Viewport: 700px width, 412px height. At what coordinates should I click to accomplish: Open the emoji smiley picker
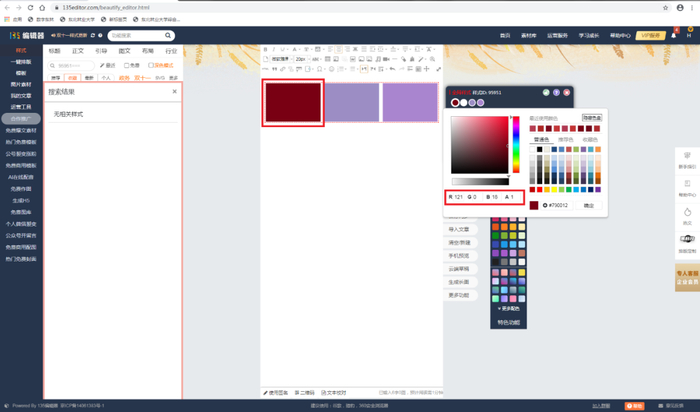pyautogui.click(x=332, y=69)
